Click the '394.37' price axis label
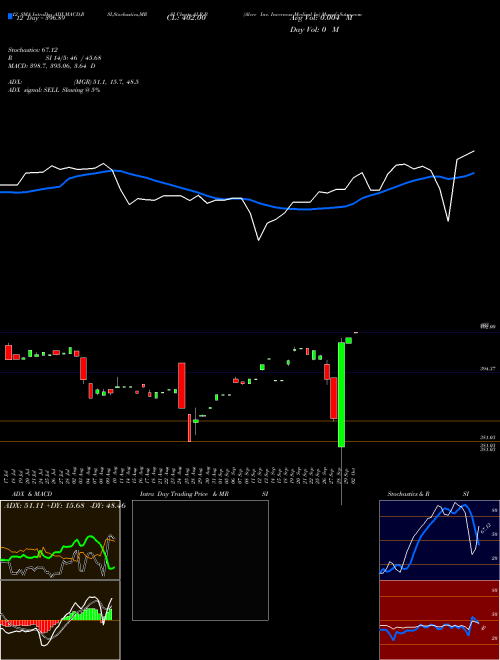 487,369
